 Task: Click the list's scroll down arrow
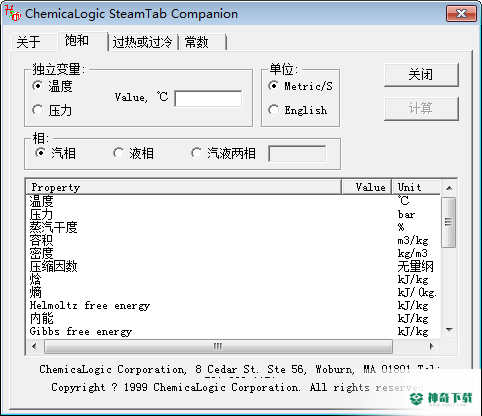pyautogui.click(x=449, y=330)
